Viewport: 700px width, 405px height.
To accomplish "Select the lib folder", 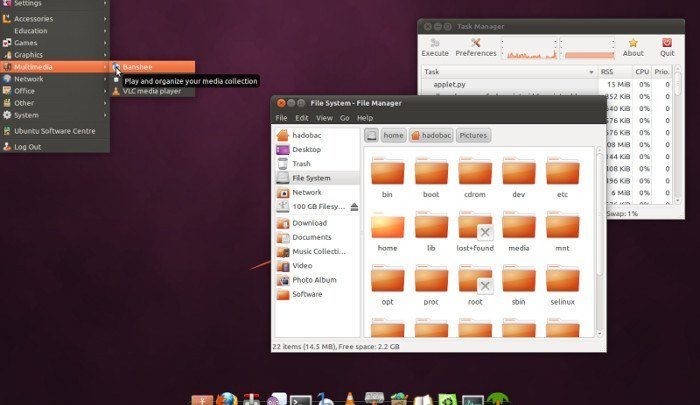I will pyautogui.click(x=431, y=231).
